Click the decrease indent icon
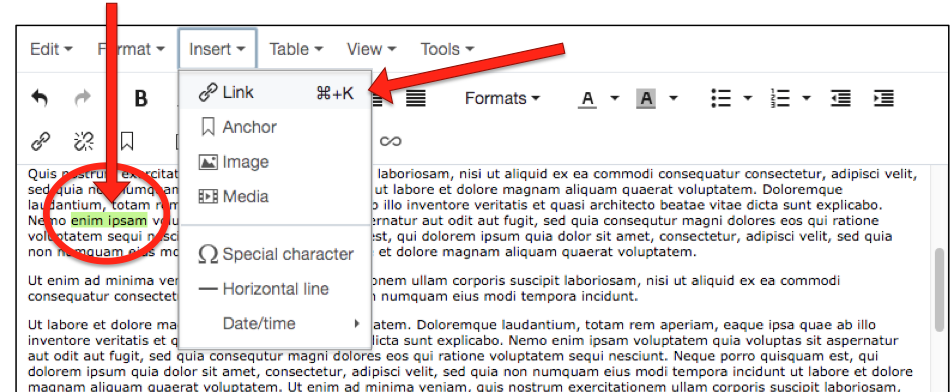 (x=841, y=98)
